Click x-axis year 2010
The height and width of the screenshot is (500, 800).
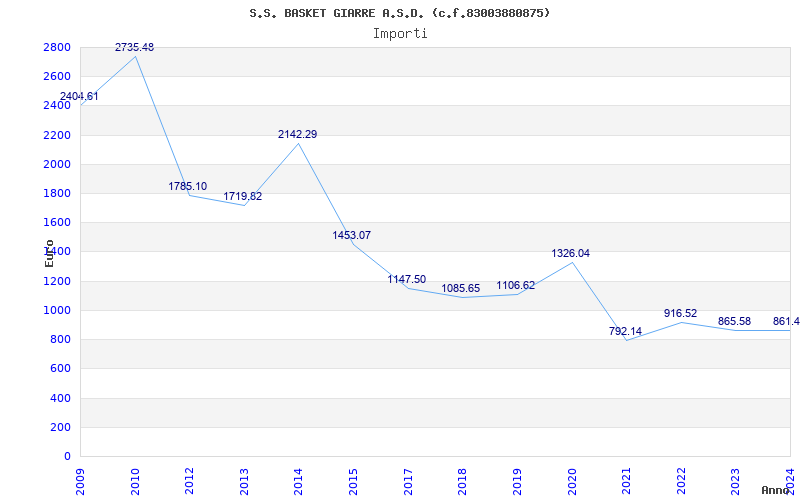(135, 481)
